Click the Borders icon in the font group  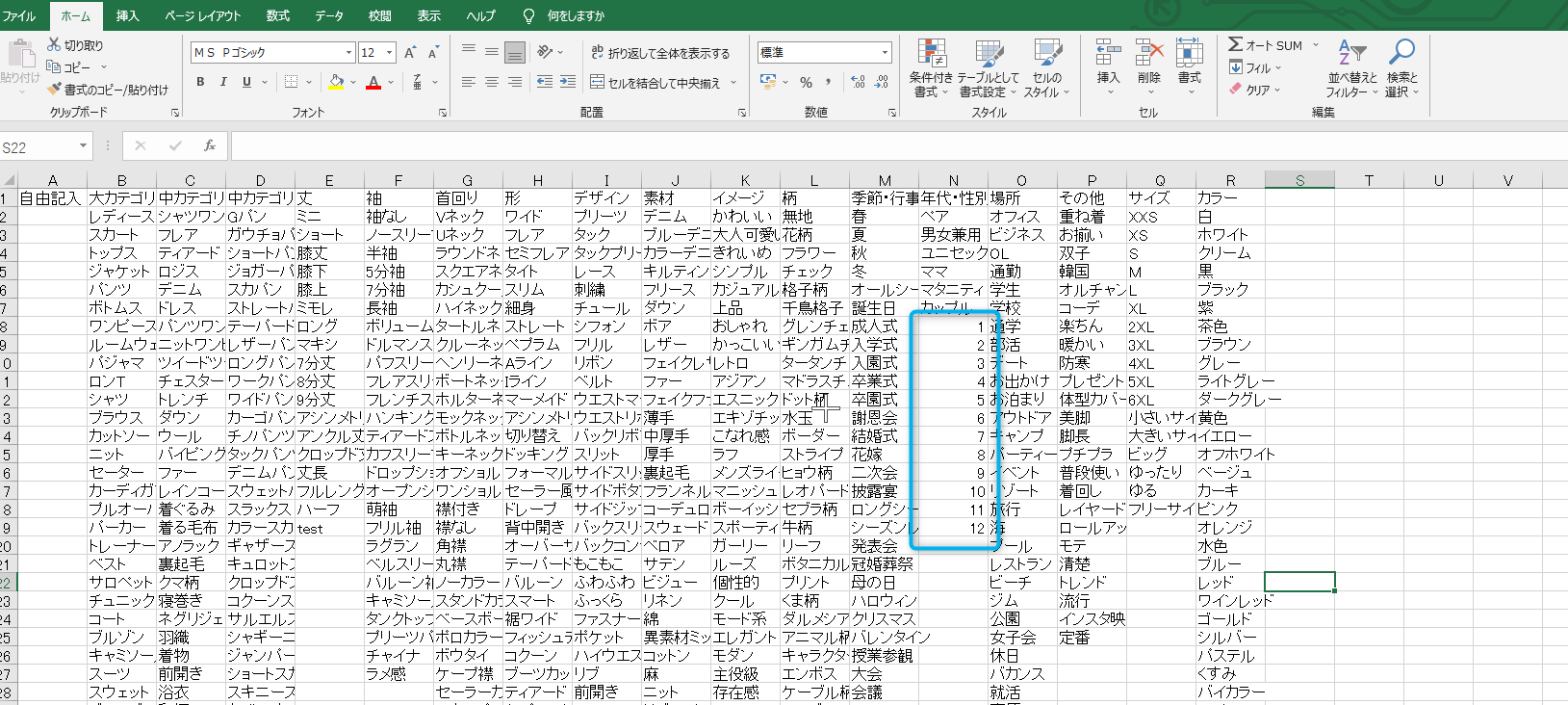[291, 83]
